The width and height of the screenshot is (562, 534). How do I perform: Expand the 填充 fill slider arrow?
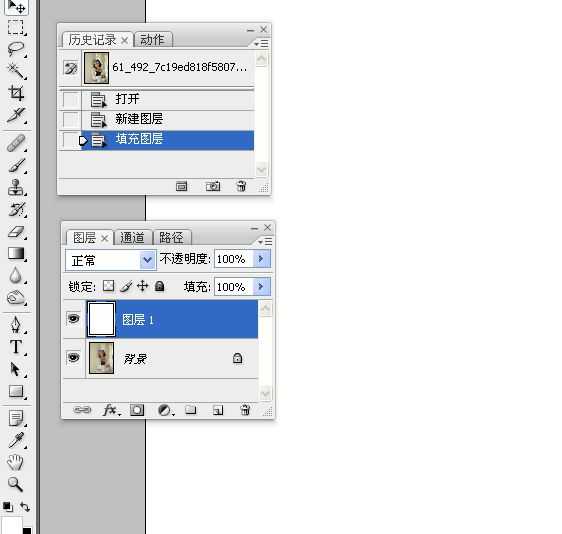click(x=262, y=286)
